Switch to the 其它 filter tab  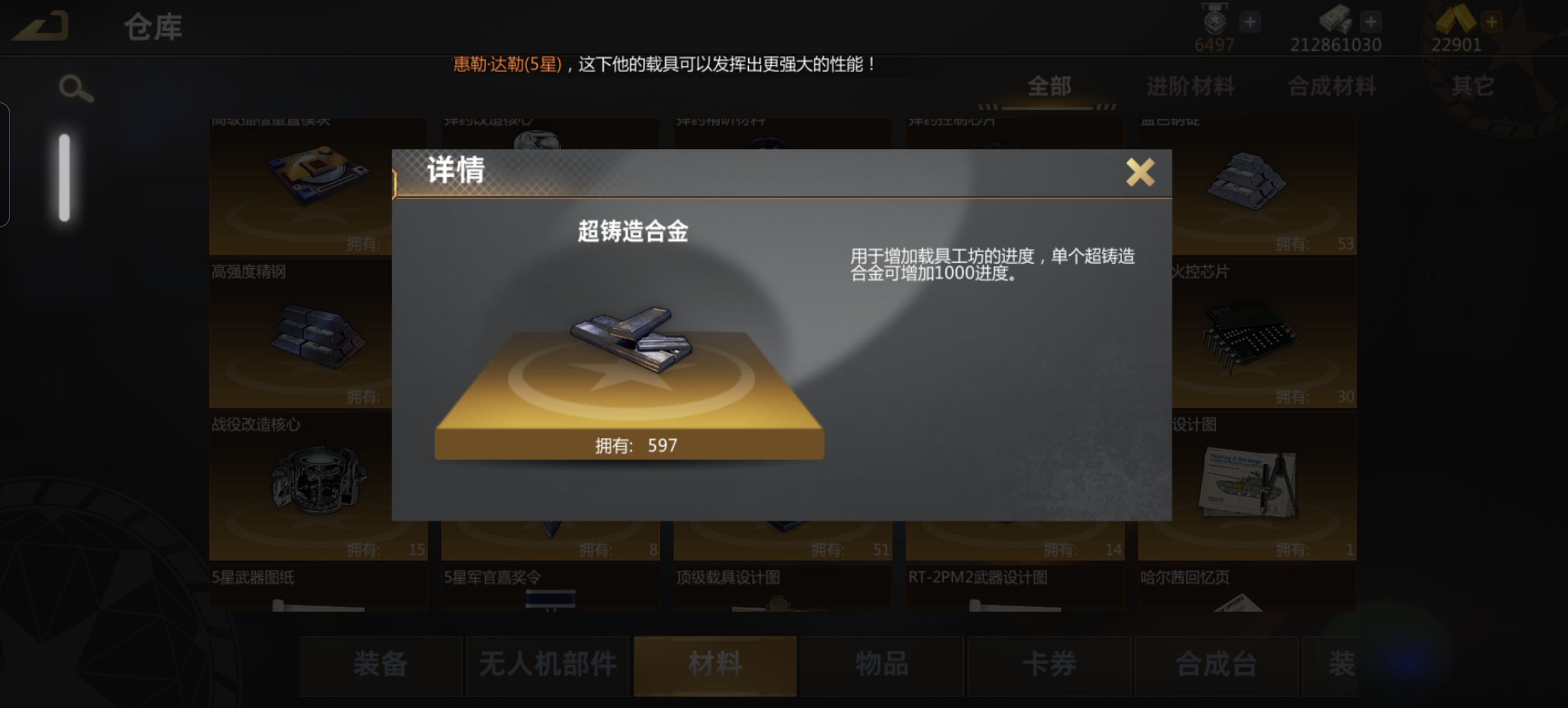click(1472, 86)
